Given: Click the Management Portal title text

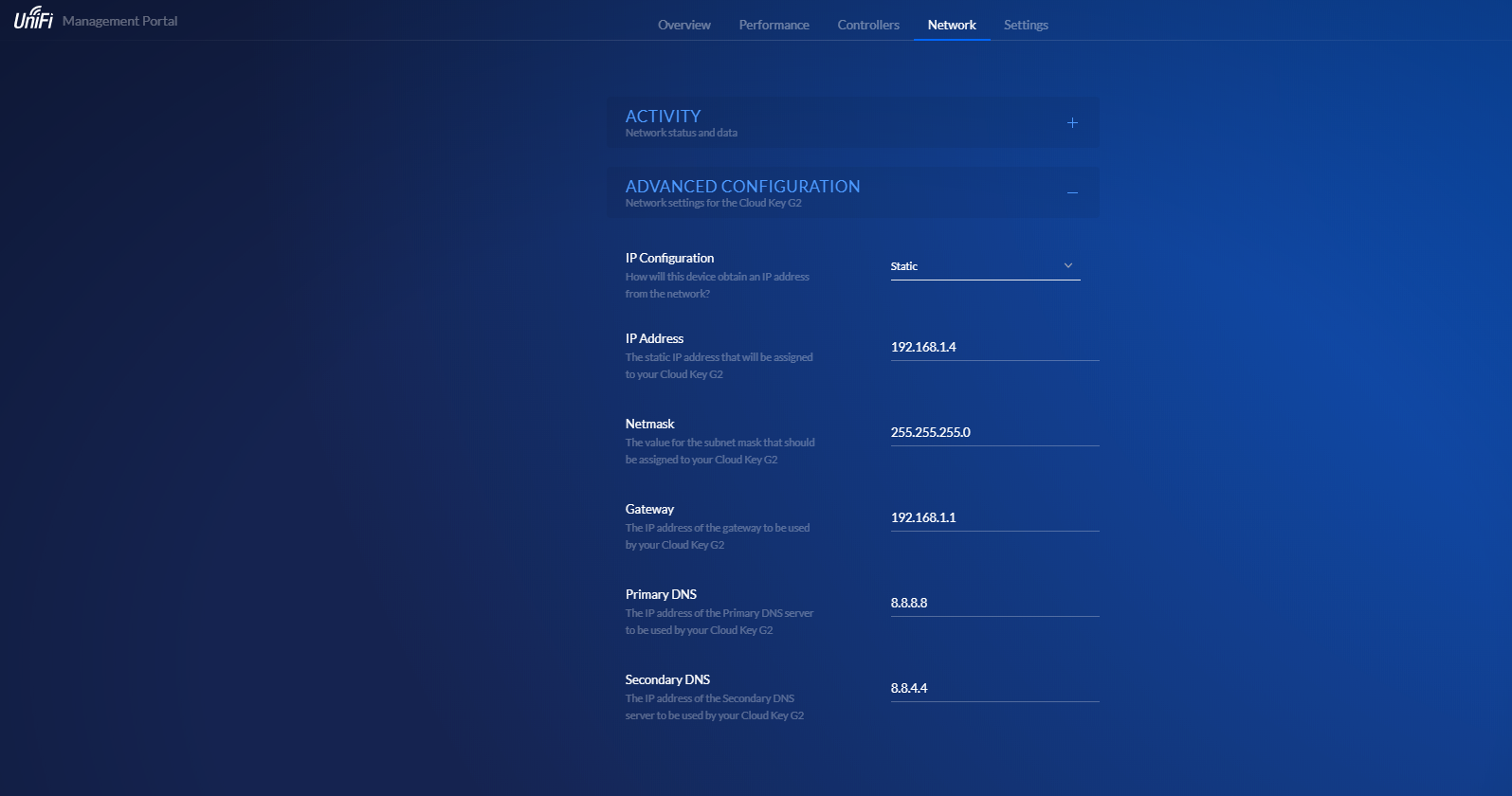Looking at the screenshot, I should [119, 21].
